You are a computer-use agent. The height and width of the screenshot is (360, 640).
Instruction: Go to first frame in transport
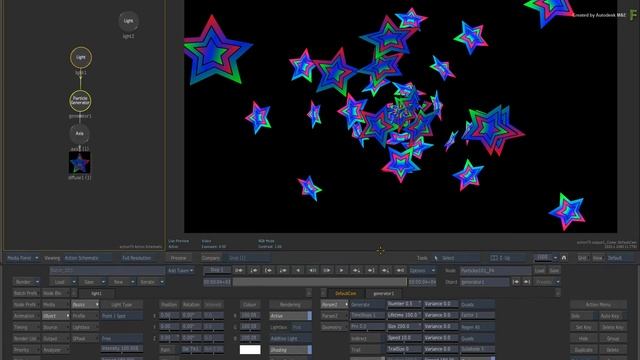click(239, 270)
